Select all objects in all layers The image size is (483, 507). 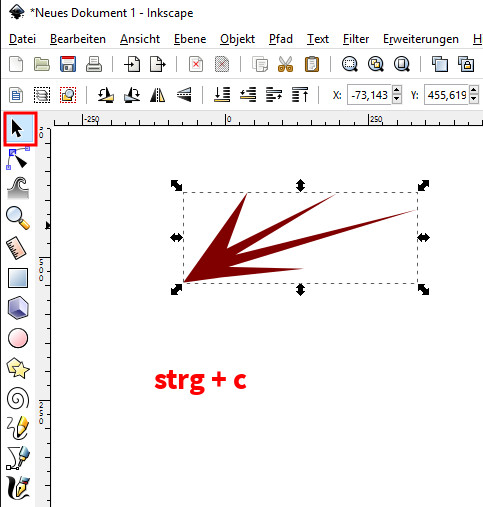[x=42, y=95]
